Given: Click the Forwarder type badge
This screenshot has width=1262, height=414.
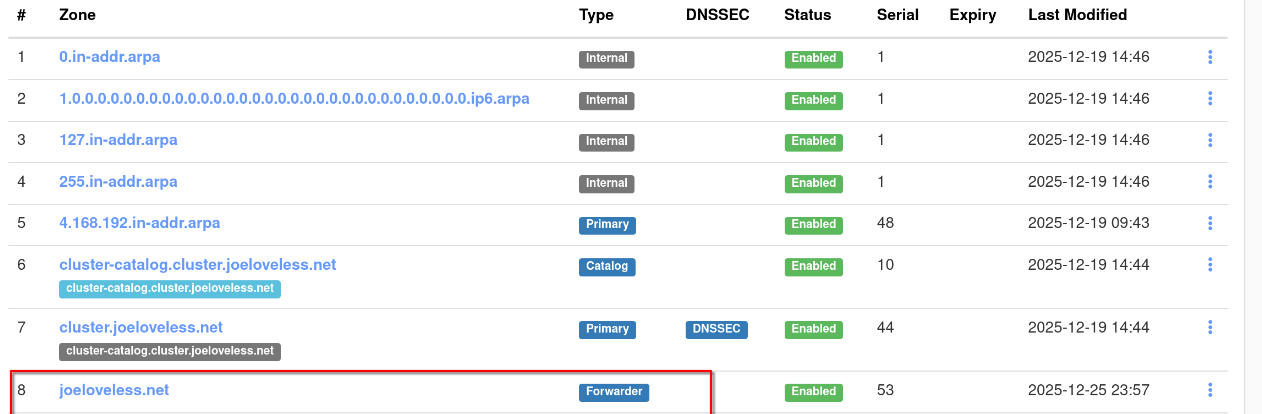Looking at the screenshot, I should coord(613,392).
